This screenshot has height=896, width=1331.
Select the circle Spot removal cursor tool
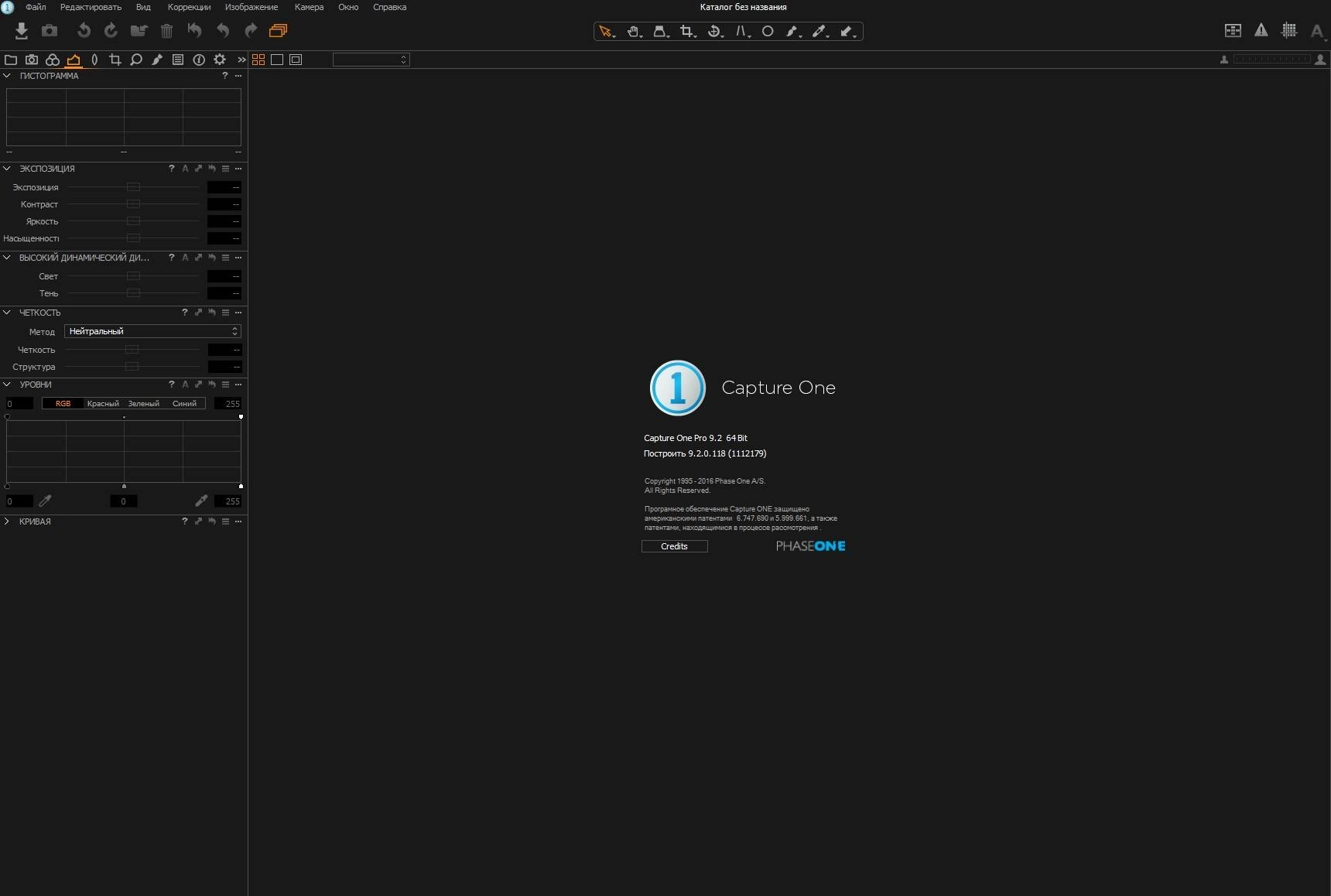[x=768, y=32]
